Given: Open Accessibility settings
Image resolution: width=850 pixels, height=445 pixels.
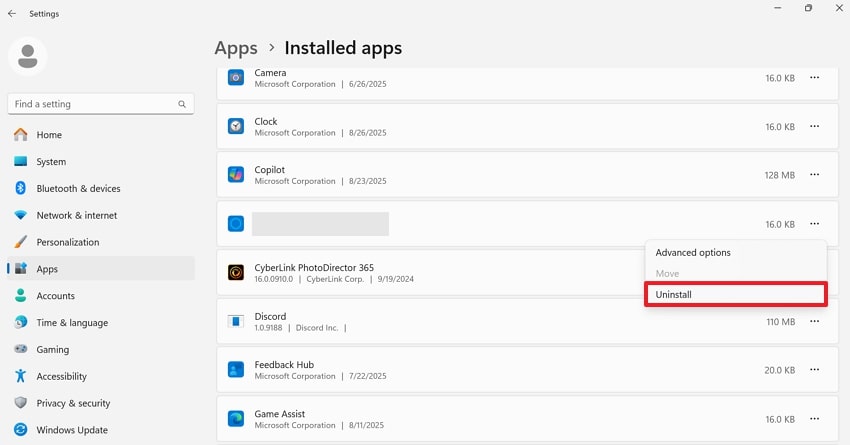Looking at the screenshot, I should tap(61, 376).
